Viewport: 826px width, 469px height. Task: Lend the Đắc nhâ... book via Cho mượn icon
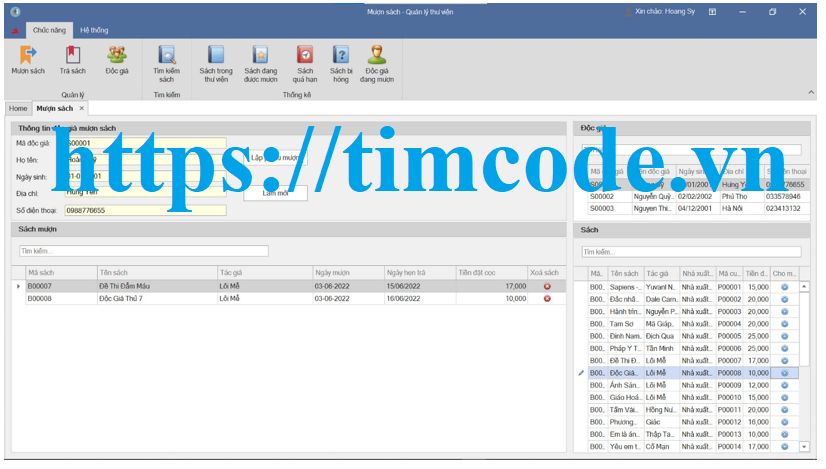coord(784,299)
